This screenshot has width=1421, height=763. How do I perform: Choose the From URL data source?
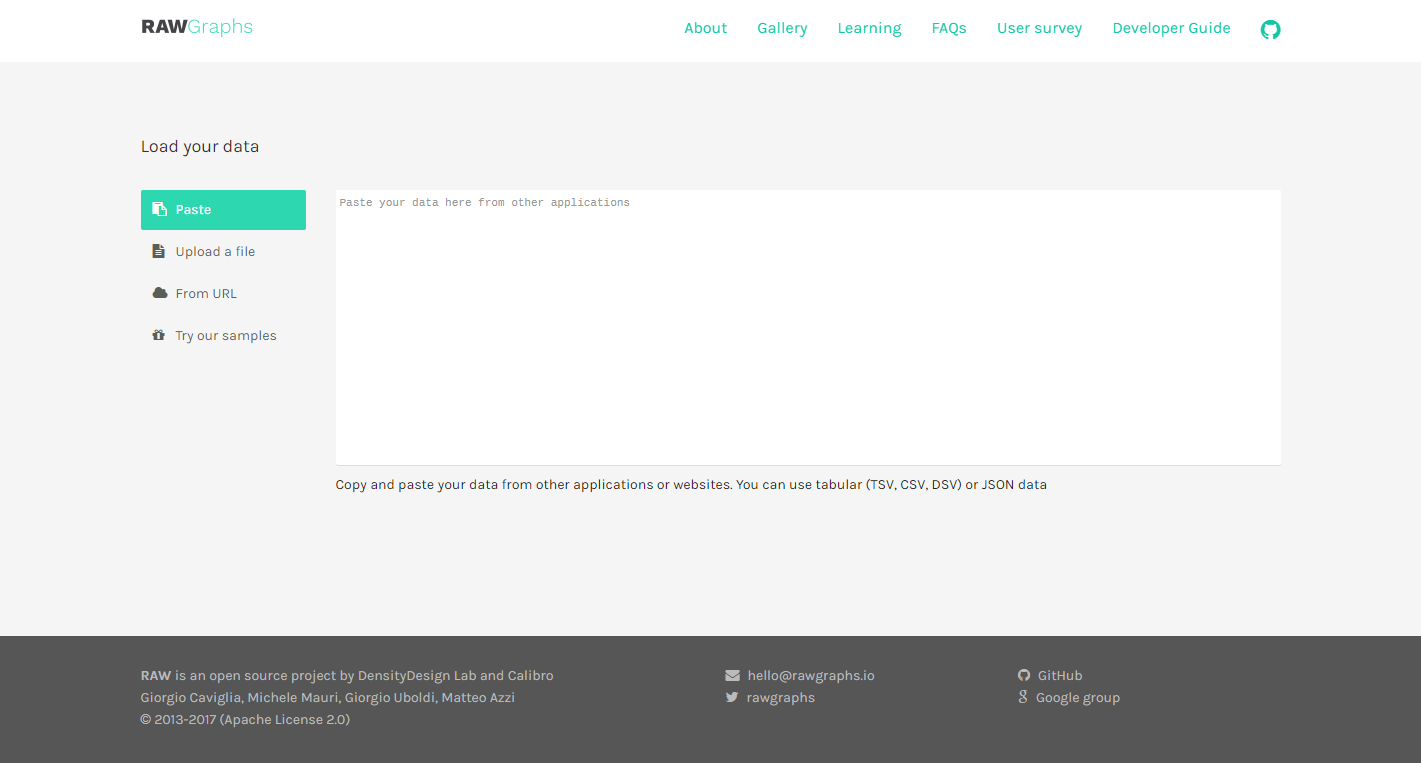[223, 294]
